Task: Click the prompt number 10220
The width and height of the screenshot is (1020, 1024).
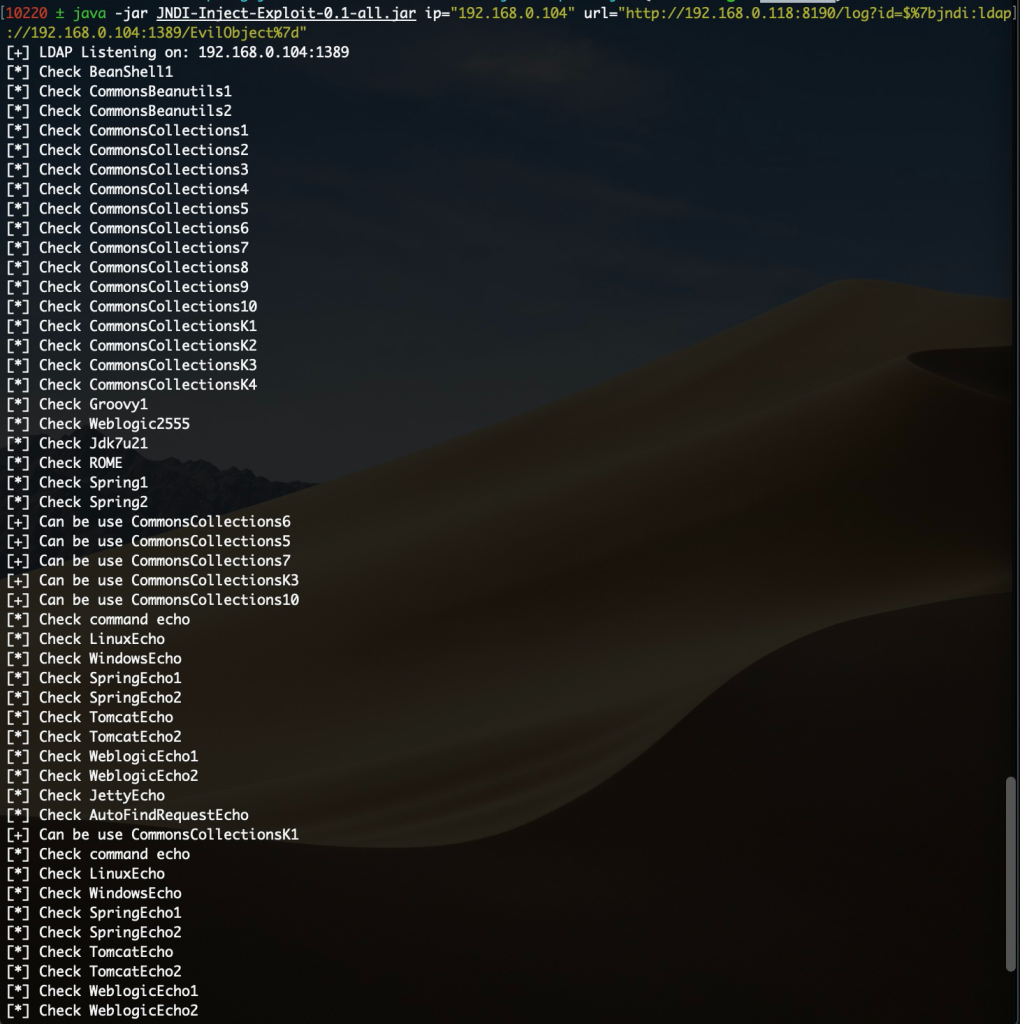Action: [x=26, y=13]
